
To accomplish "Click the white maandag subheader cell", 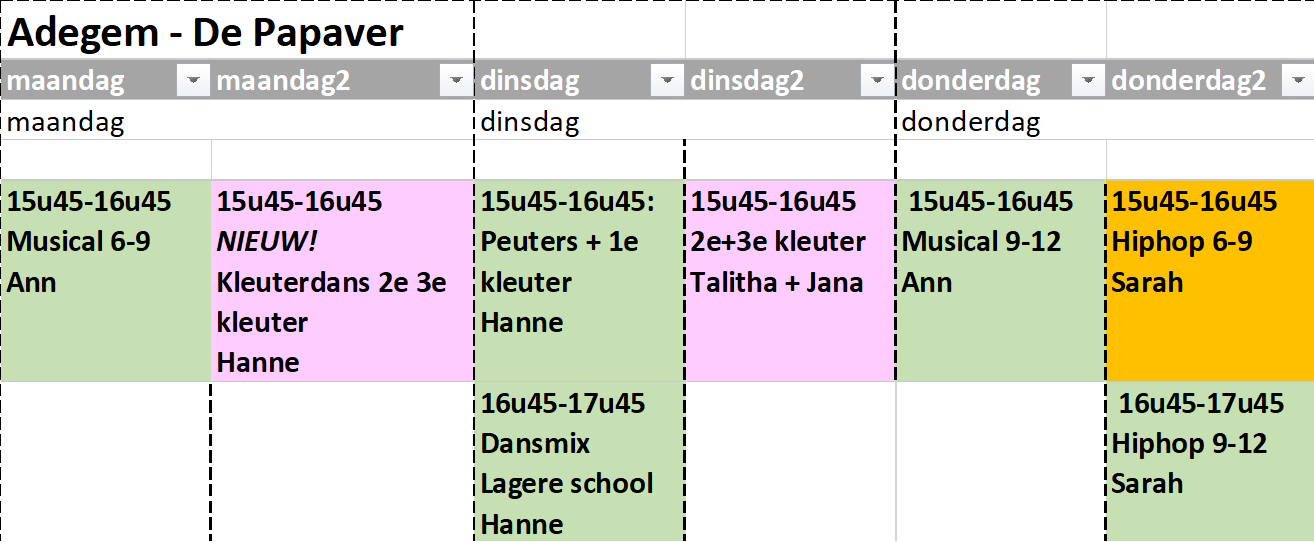I will tap(106, 123).
